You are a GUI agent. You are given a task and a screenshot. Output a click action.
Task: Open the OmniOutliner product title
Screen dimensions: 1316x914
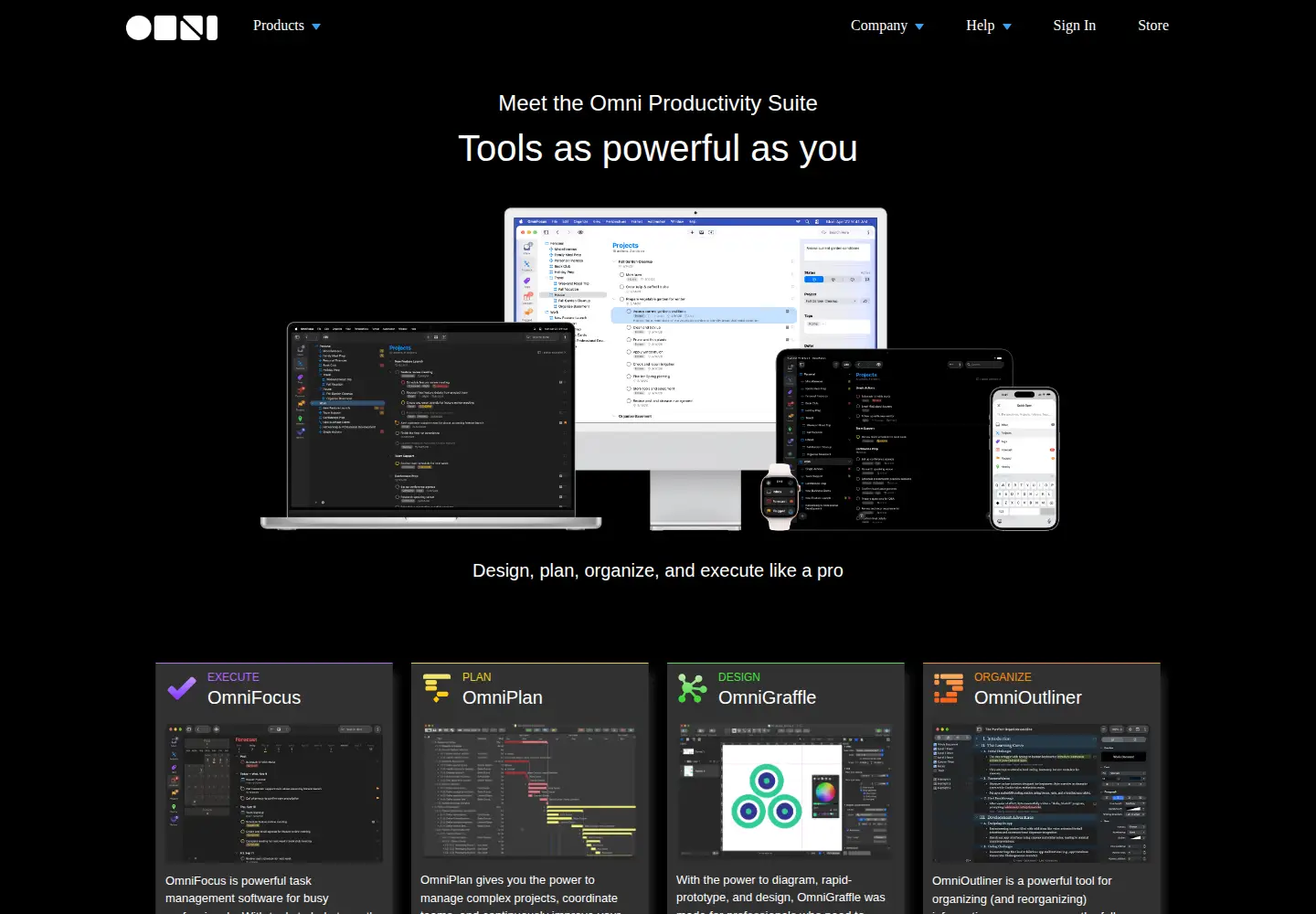pos(1028,697)
